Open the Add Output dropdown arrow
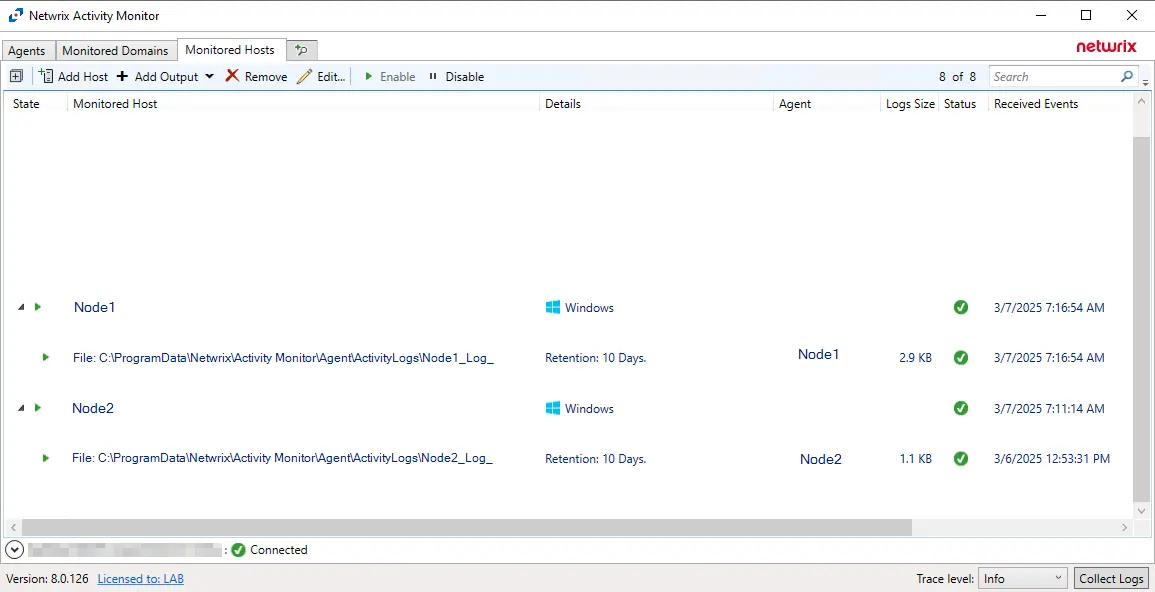Image resolution: width=1155 pixels, height=592 pixels. pos(208,76)
